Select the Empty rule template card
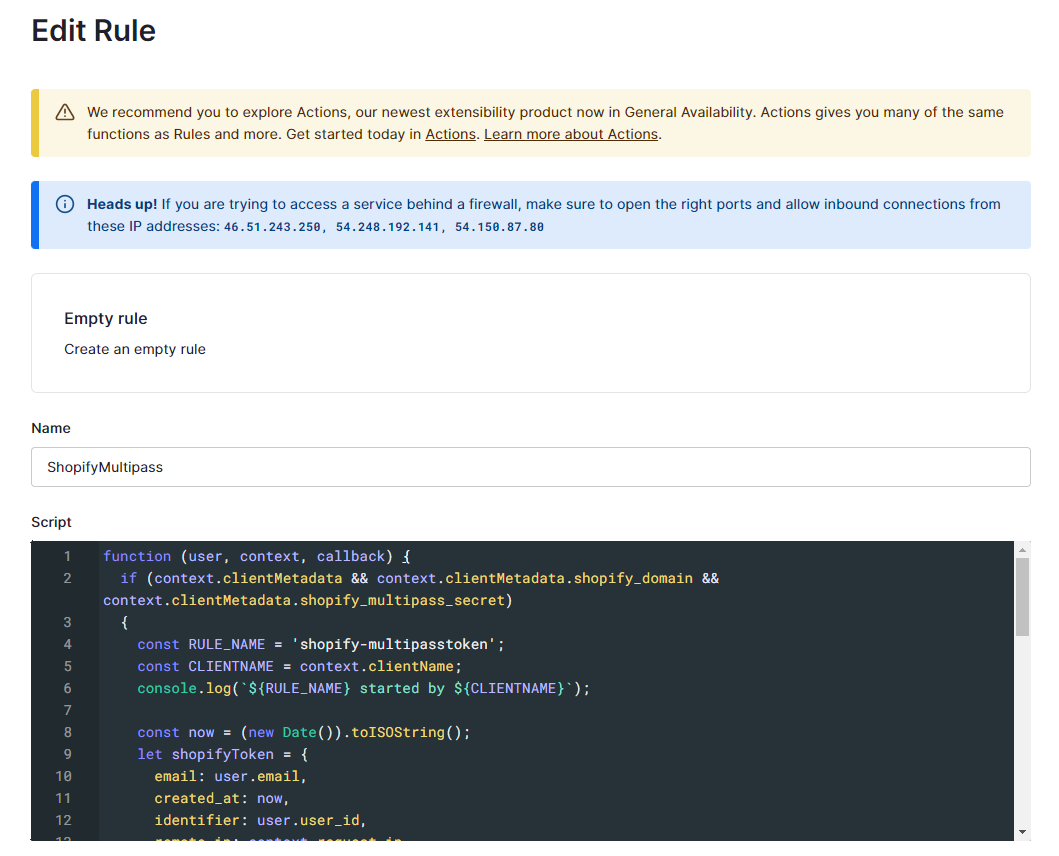The width and height of the screenshot is (1059, 856). coord(531,333)
